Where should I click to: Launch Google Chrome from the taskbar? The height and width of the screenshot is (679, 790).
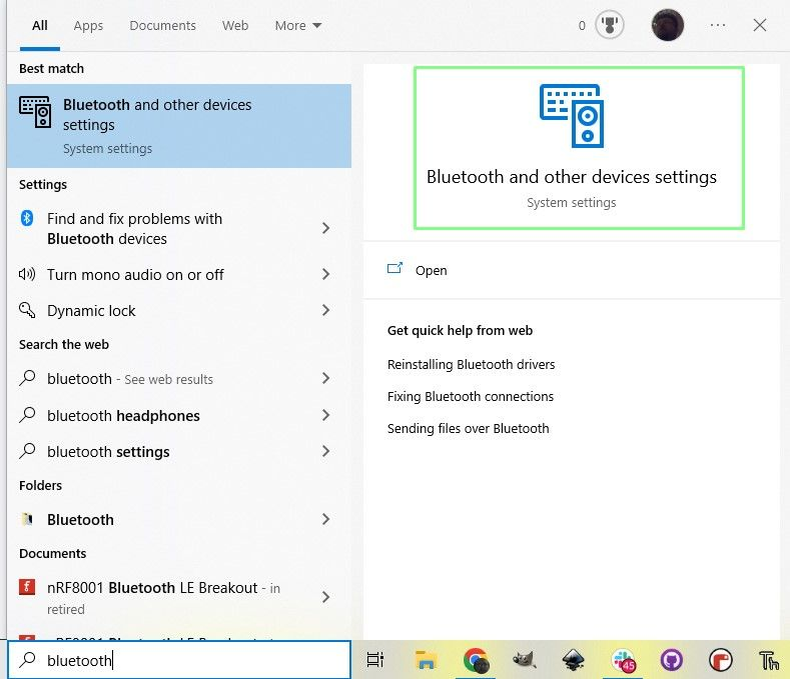[x=476, y=660]
